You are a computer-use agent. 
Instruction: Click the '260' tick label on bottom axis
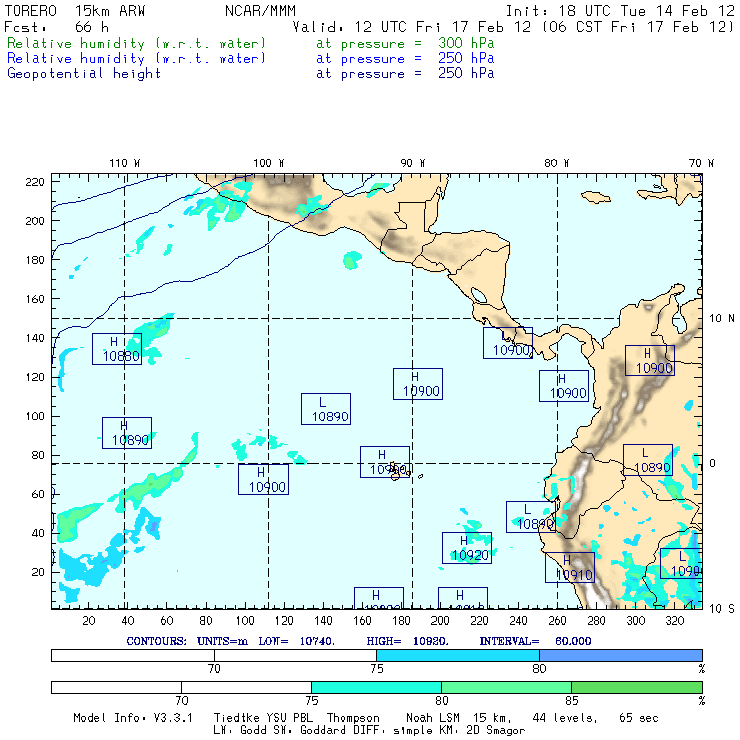557,620
